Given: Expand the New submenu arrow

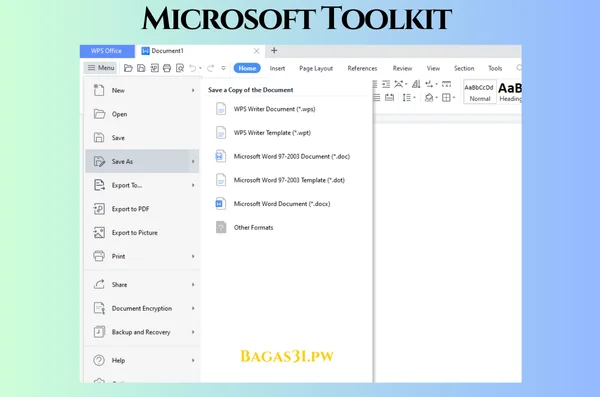Looking at the screenshot, I should tap(193, 90).
